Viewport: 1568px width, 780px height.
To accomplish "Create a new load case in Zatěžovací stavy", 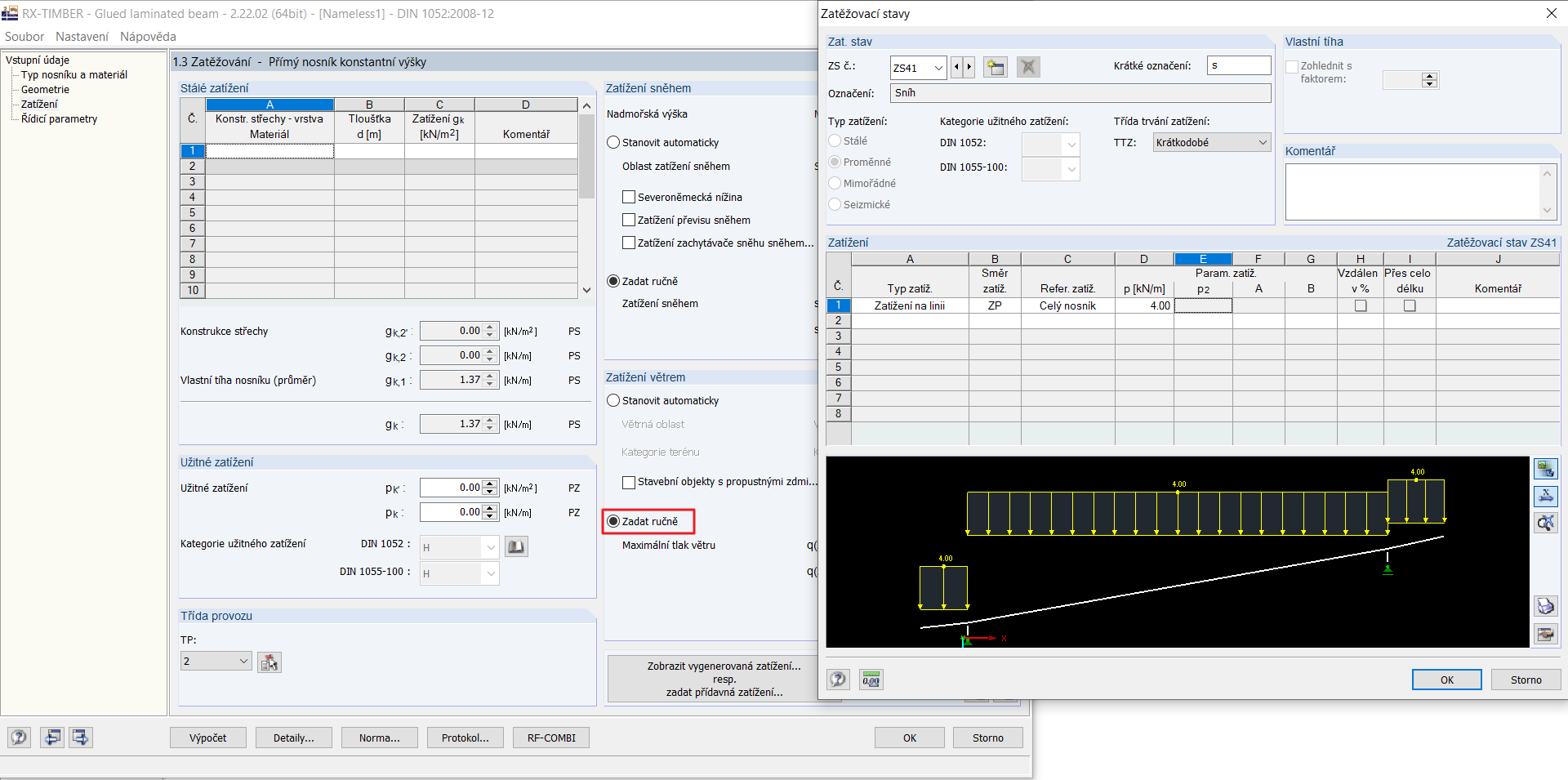I will [x=995, y=67].
